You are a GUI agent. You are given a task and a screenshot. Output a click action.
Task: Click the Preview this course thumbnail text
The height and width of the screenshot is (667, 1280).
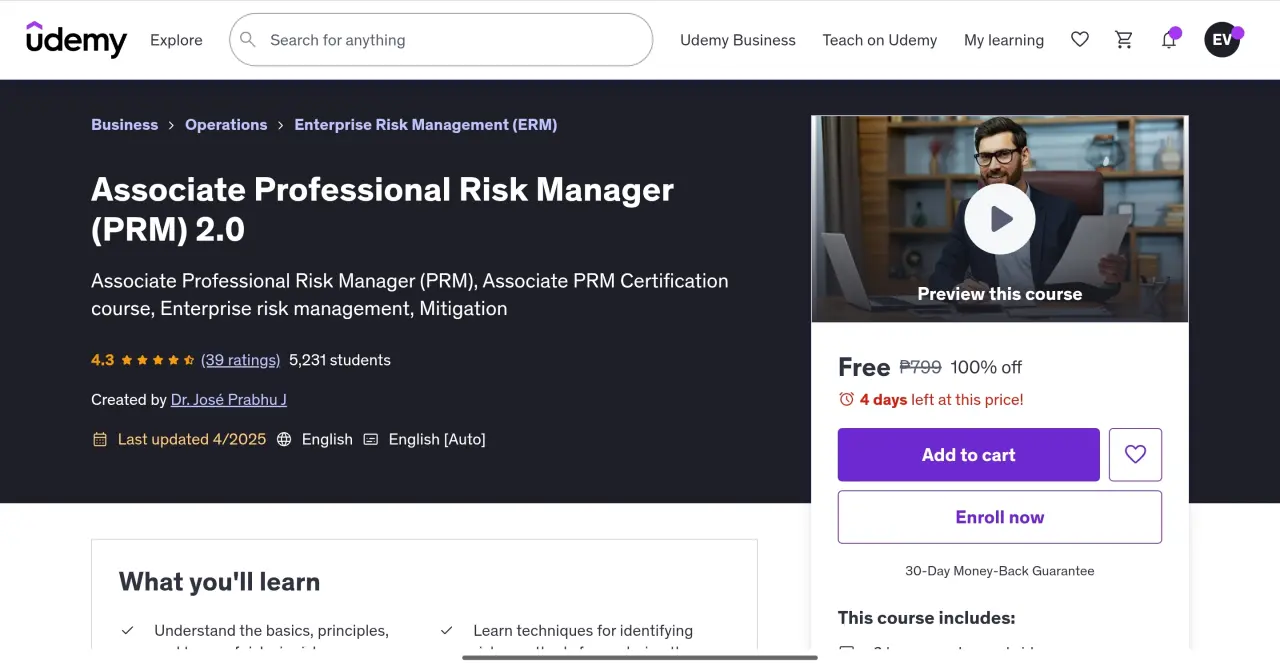click(1000, 294)
